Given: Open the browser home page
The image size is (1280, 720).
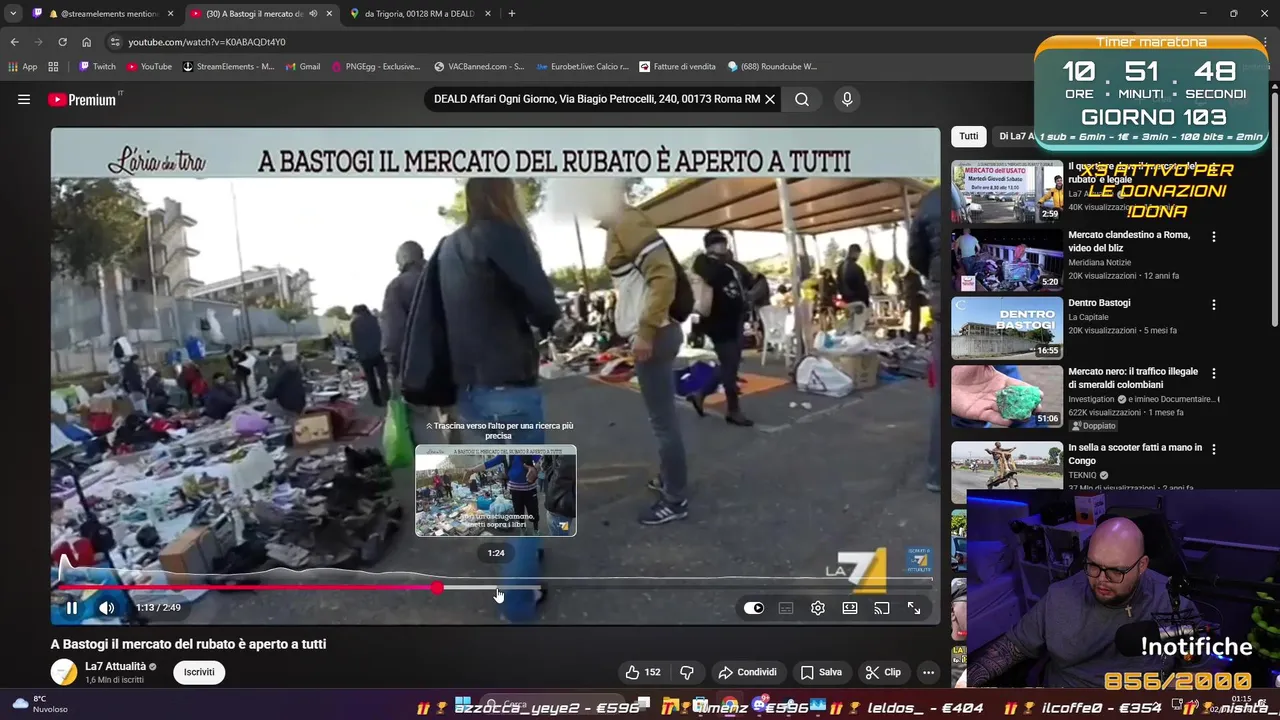Looking at the screenshot, I should click(x=86, y=42).
